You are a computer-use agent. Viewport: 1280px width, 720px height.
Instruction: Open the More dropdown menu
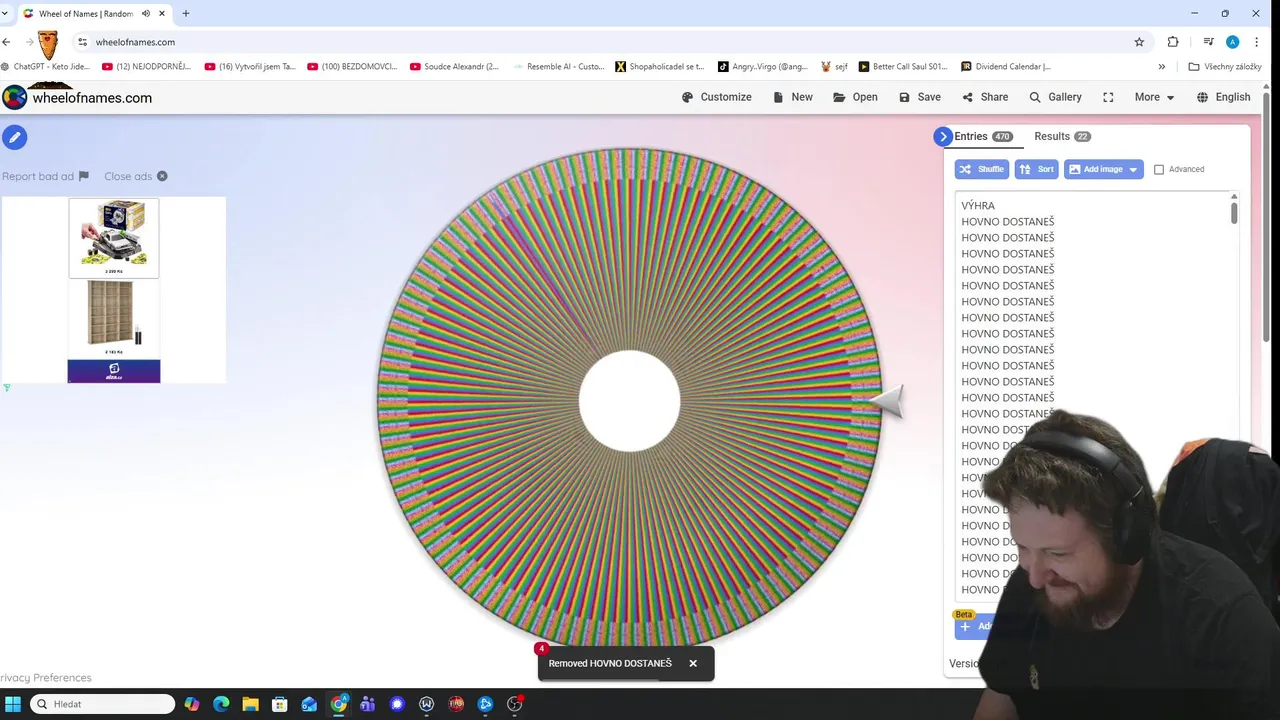tap(1154, 97)
